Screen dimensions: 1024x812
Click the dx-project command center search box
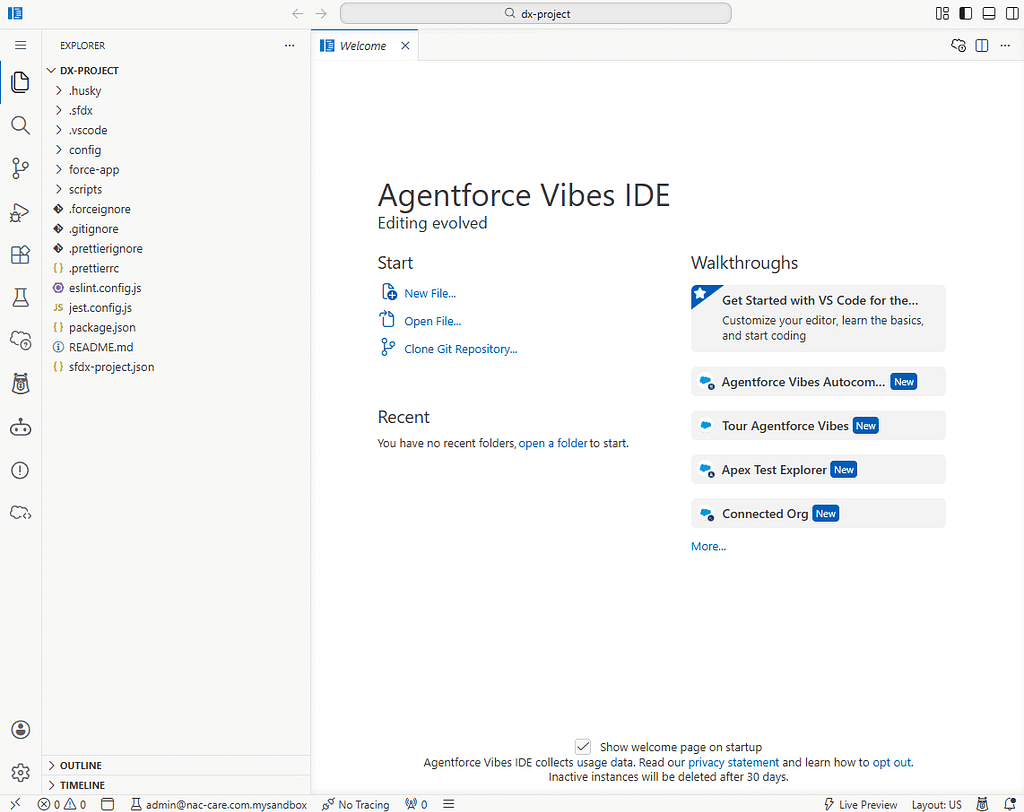536,14
